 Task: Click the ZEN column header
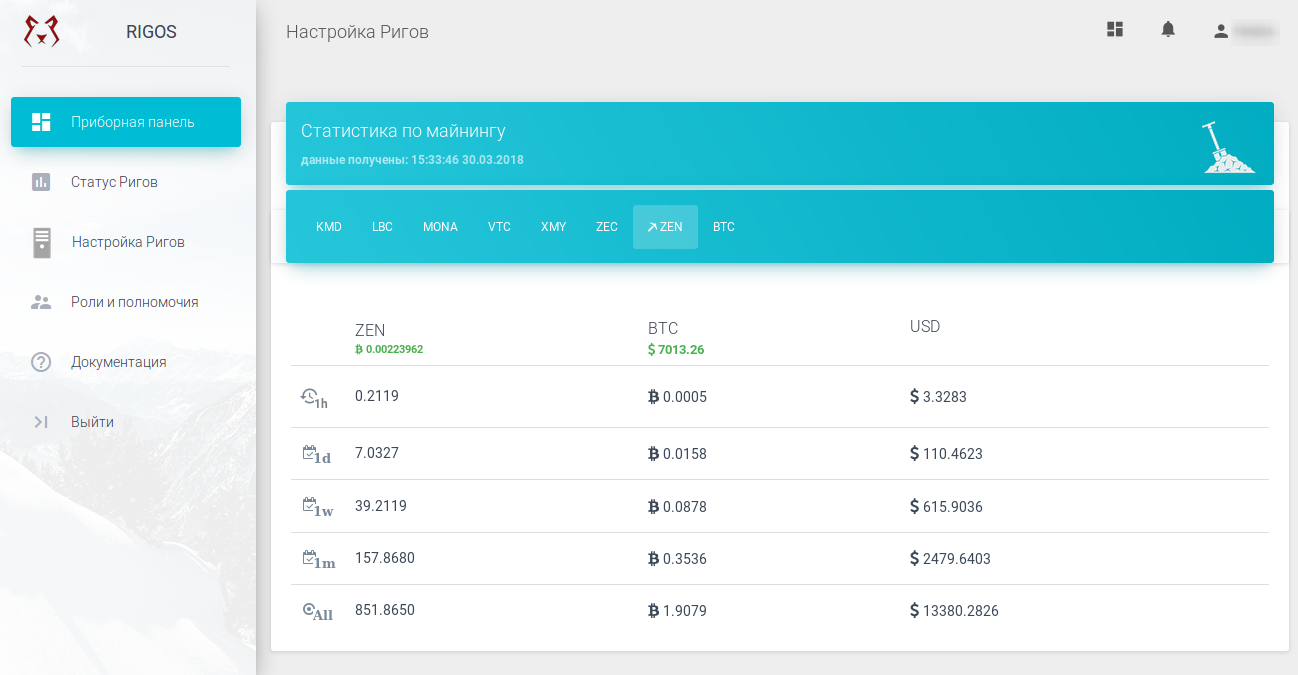(x=370, y=330)
